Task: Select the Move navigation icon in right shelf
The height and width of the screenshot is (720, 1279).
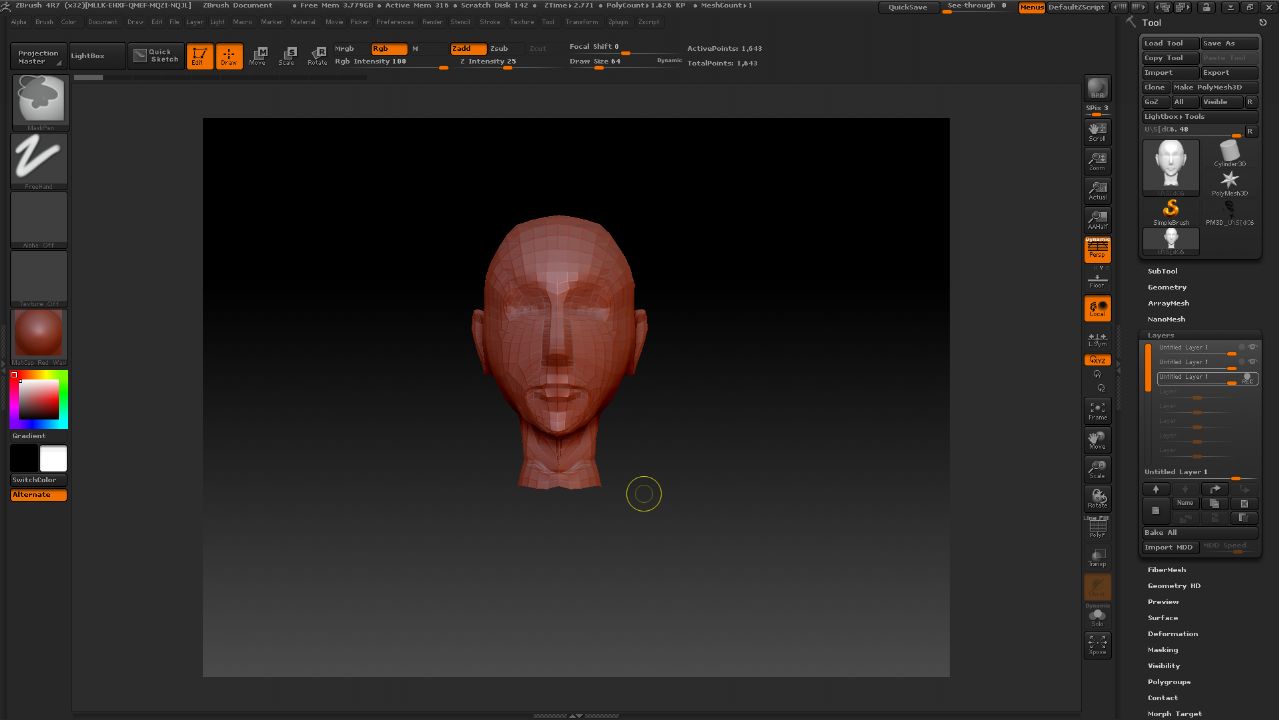Action: (1097, 440)
